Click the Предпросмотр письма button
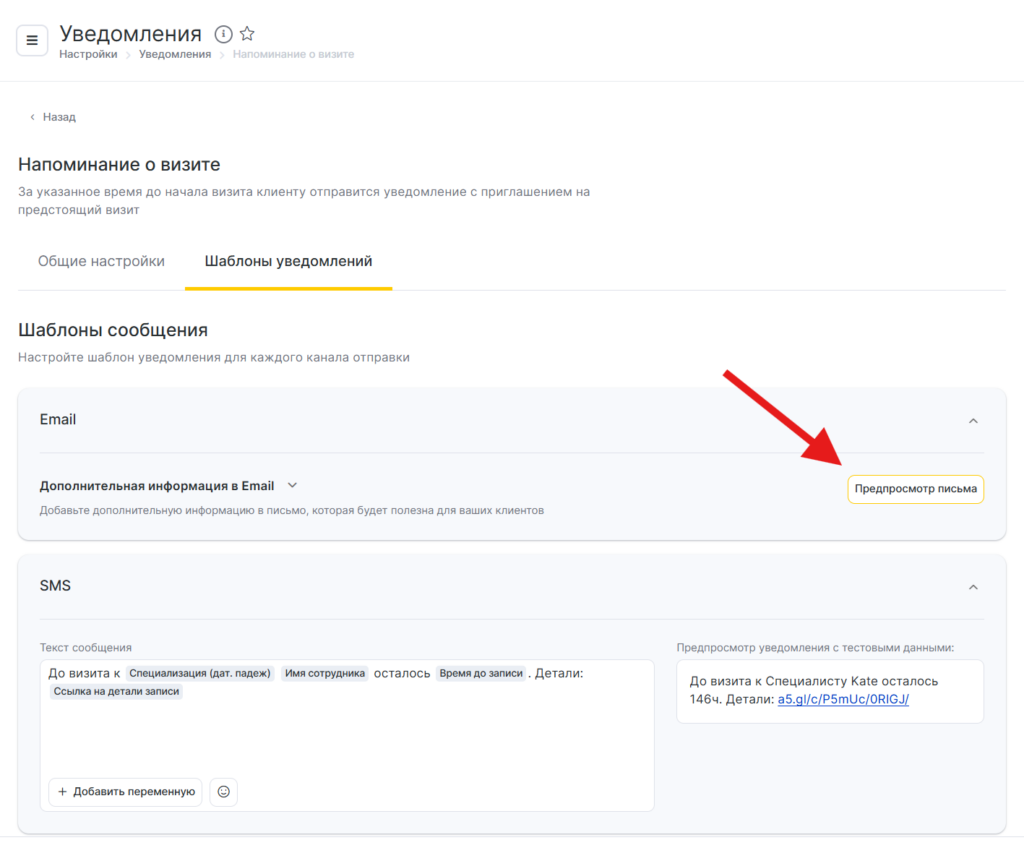 point(915,489)
